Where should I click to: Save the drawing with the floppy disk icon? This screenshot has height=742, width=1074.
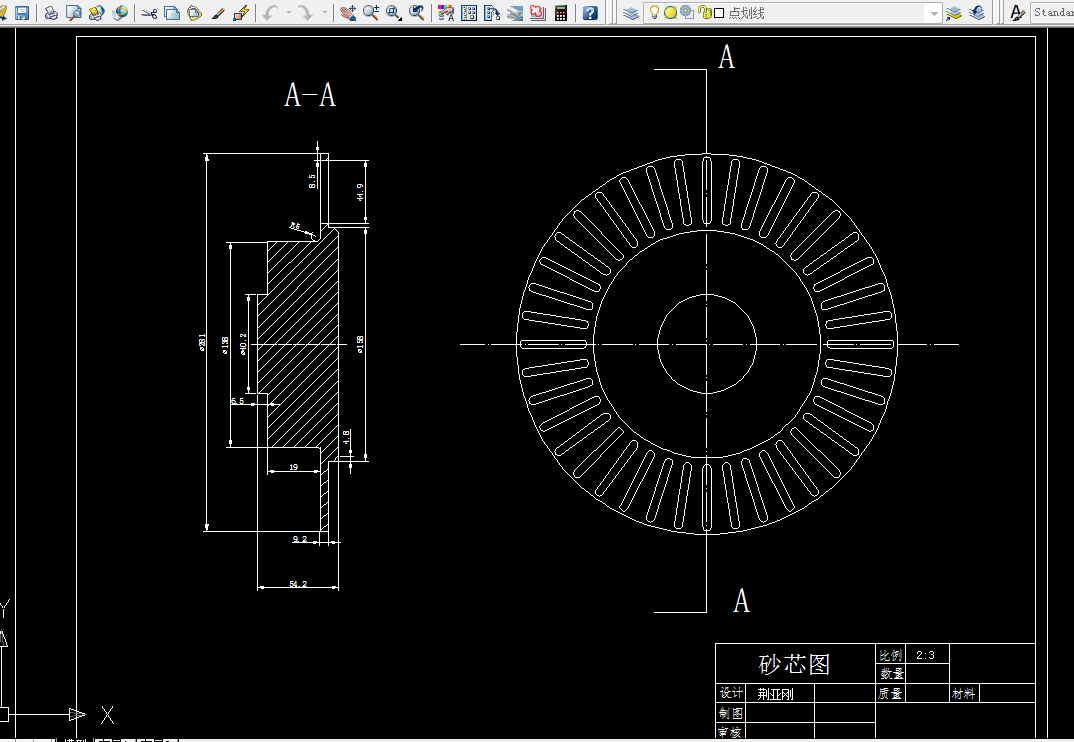(x=22, y=12)
